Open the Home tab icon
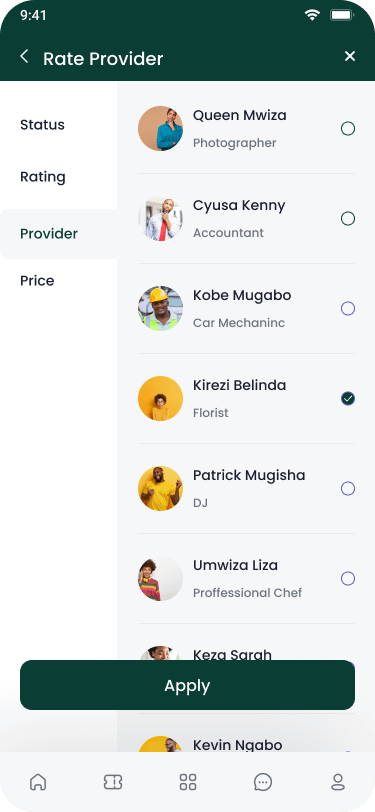The image size is (375, 812). [38, 782]
